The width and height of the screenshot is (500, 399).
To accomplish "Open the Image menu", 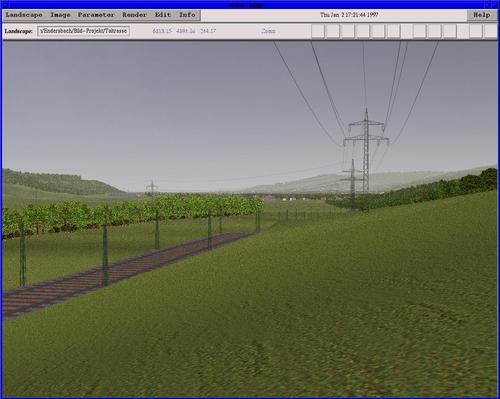I will point(60,15).
